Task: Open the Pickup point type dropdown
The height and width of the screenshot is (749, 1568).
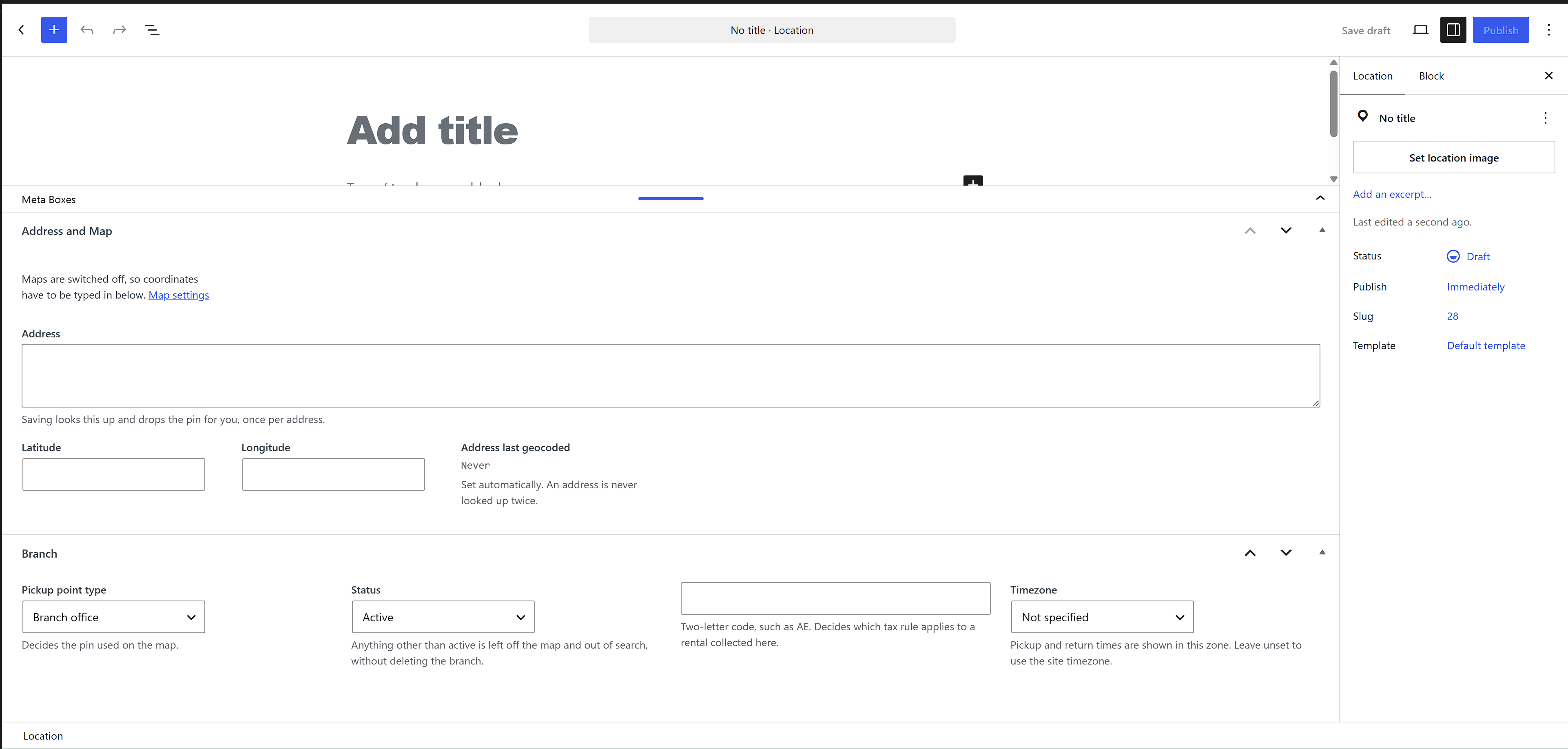Action: point(114,617)
